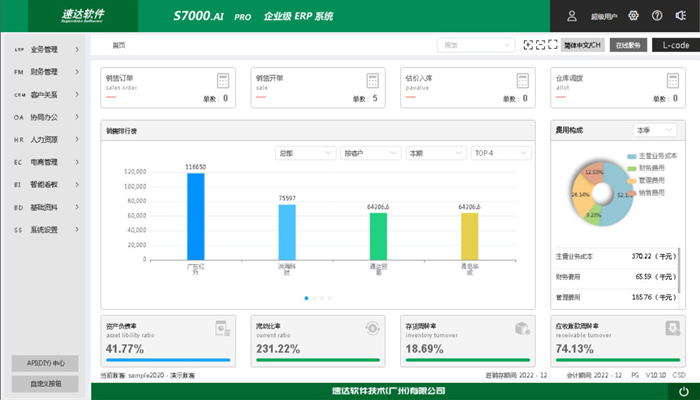Toggle 财务费用 legend item in pie chart
The image size is (700, 400).
point(646,169)
